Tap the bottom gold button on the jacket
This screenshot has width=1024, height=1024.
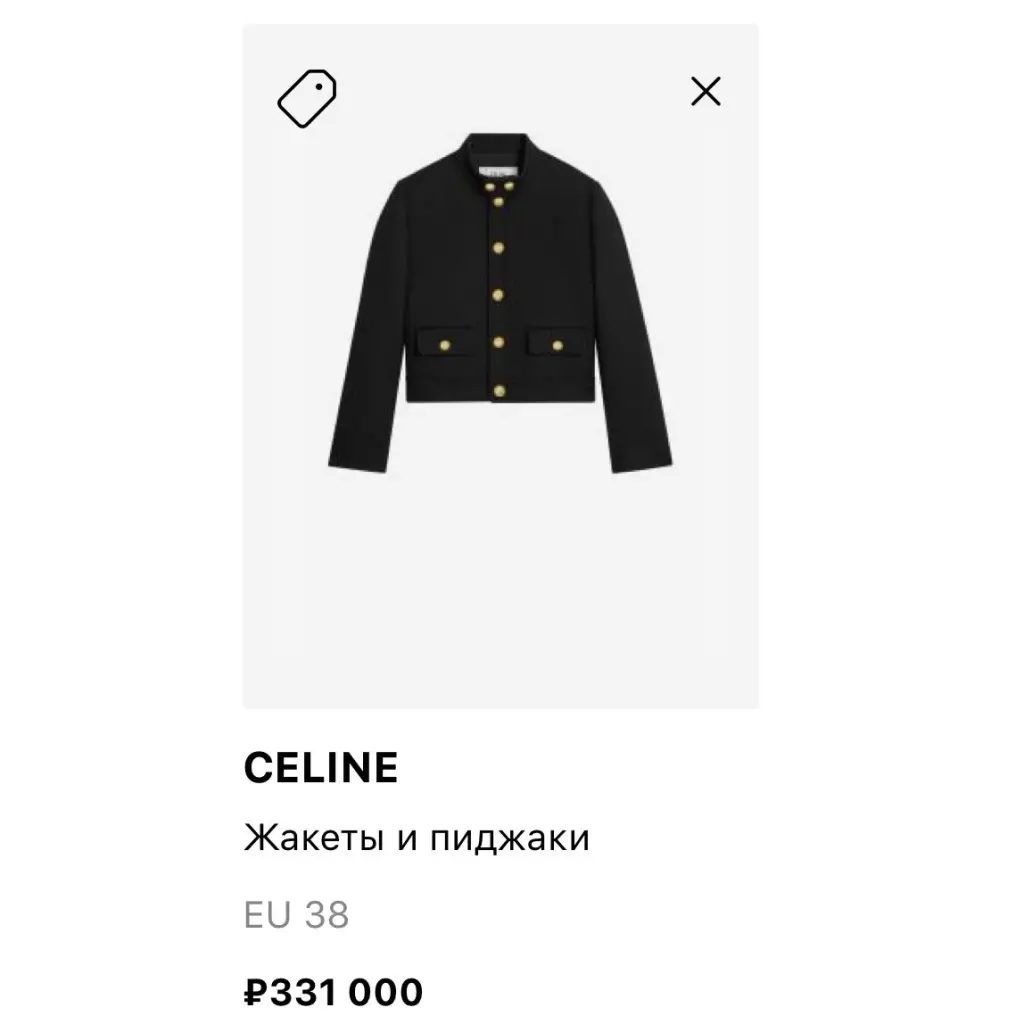point(500,388)
